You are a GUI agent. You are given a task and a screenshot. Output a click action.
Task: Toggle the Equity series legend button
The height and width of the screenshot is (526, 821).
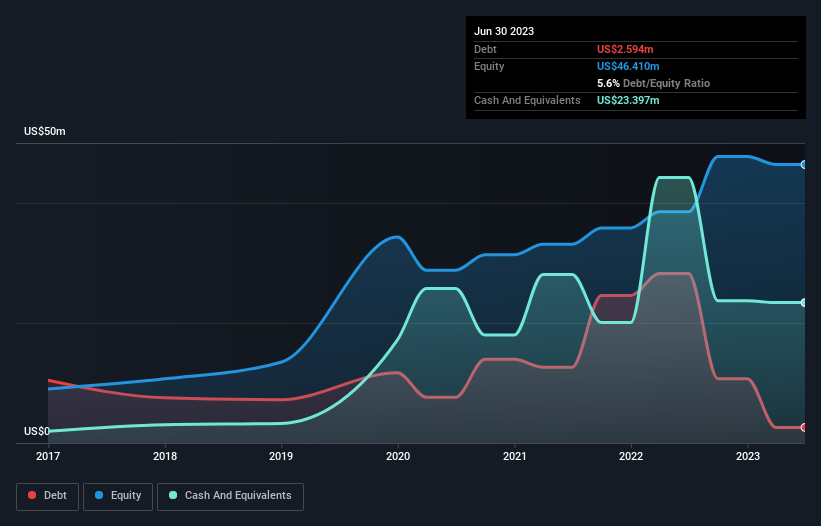118,497
